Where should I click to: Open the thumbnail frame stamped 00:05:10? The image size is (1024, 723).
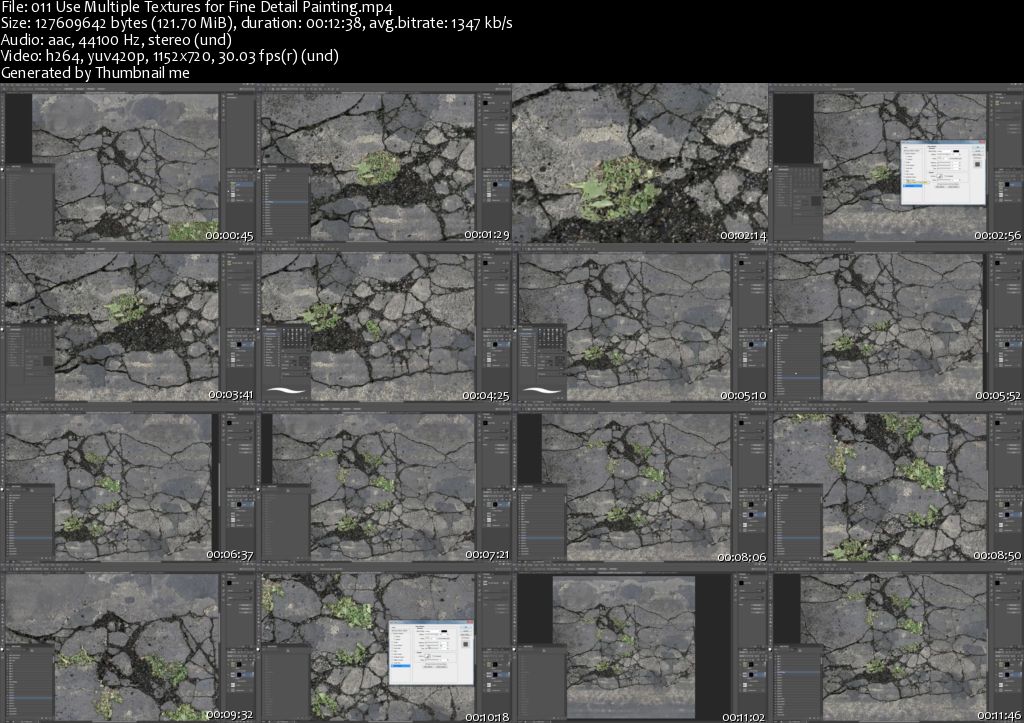coord(640,323)
